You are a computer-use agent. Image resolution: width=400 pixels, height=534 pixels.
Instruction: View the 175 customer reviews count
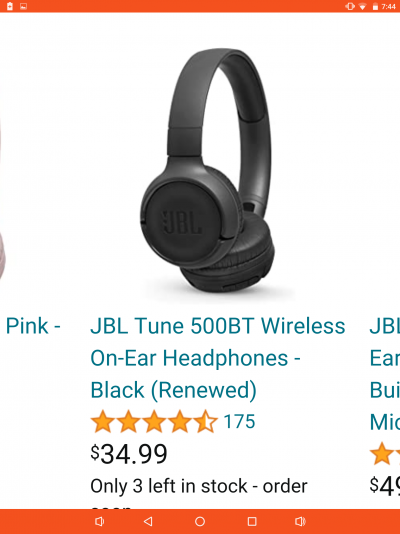(x=239, y=422)
